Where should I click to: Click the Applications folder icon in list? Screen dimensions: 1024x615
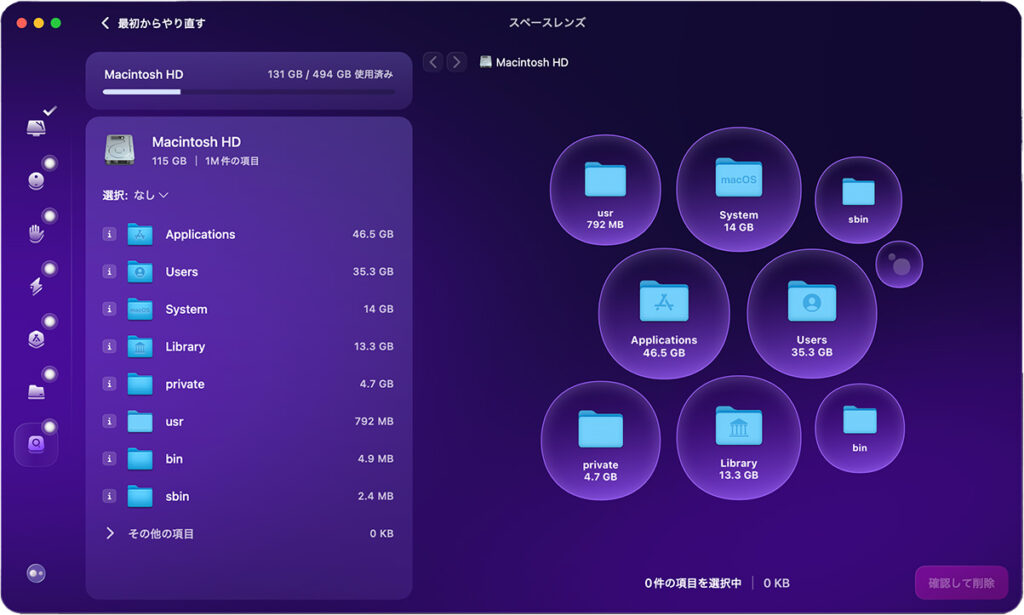(x=140, y=234)
